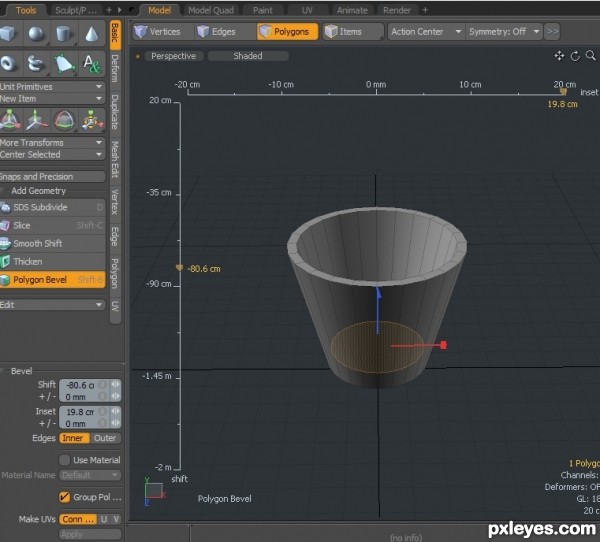Toggle Make UVs V option

(116, 519)
